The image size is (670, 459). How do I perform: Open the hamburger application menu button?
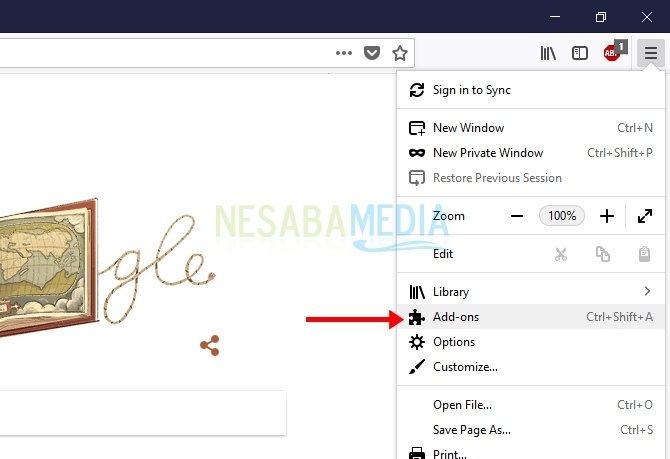(651, 53)
